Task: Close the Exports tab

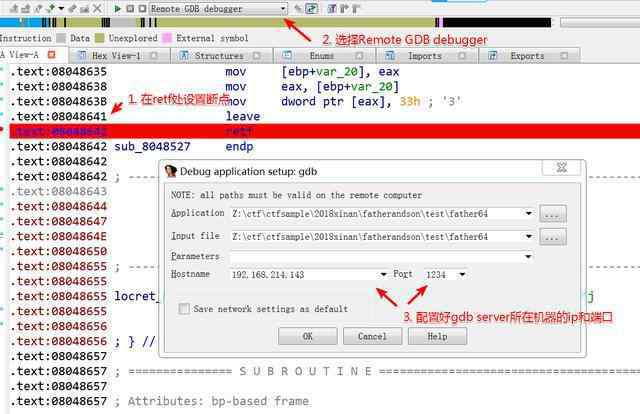Action: pyautogui.click(x=564, y=56)
